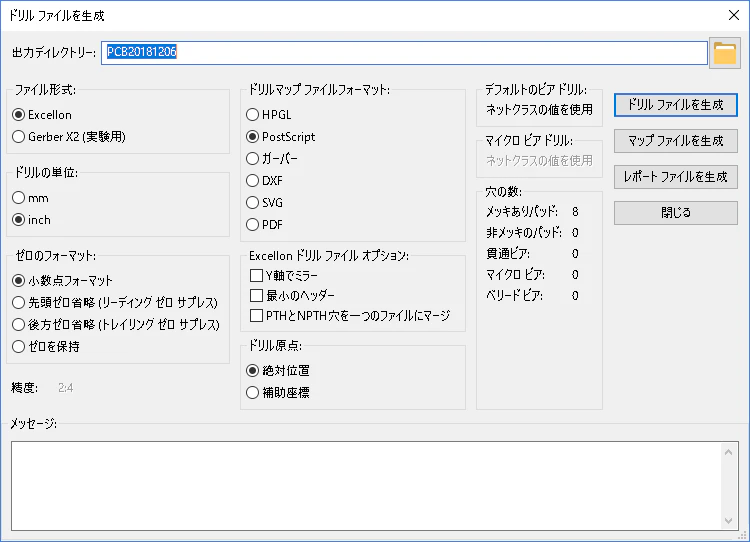Click the 非メッキのパッド hole count label

tap(524, 232)
